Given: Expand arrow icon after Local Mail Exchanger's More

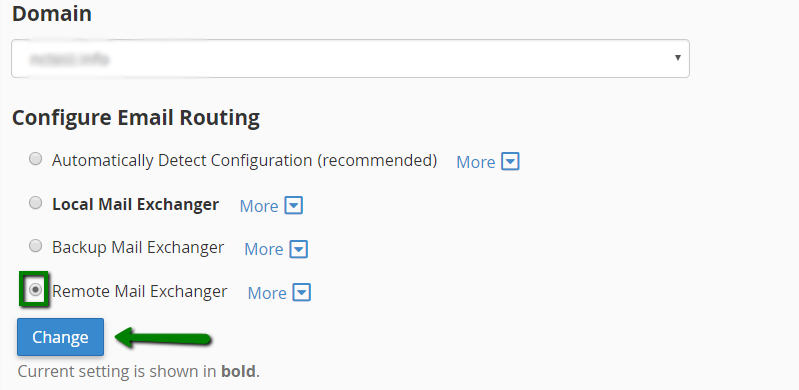Looking at the screenshot, I should coord(294,206).
